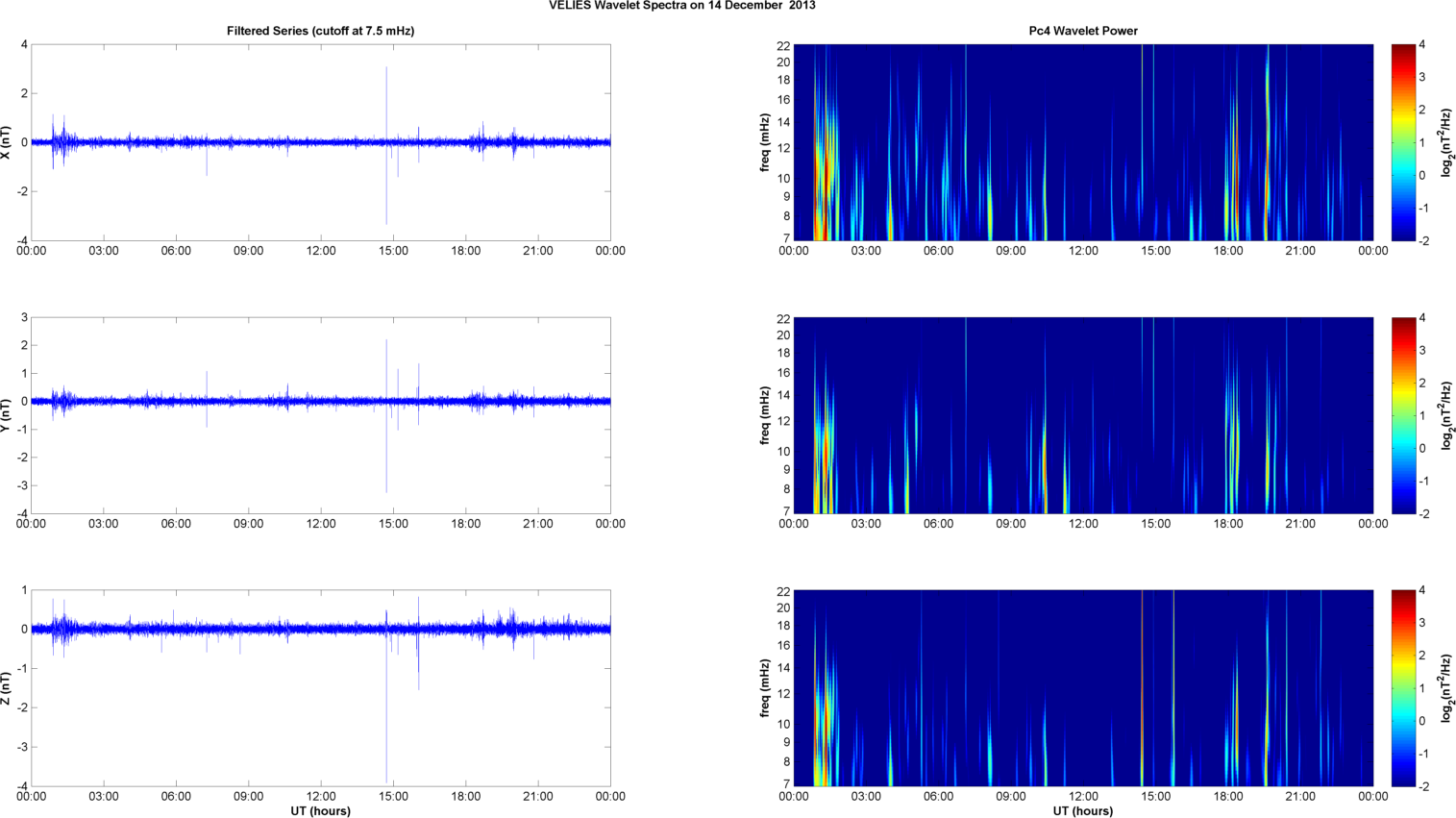Click the 'VELIES Wavelet Spectra' figure title
This screenshot has height=818, width=1456.
pos(681,6)
